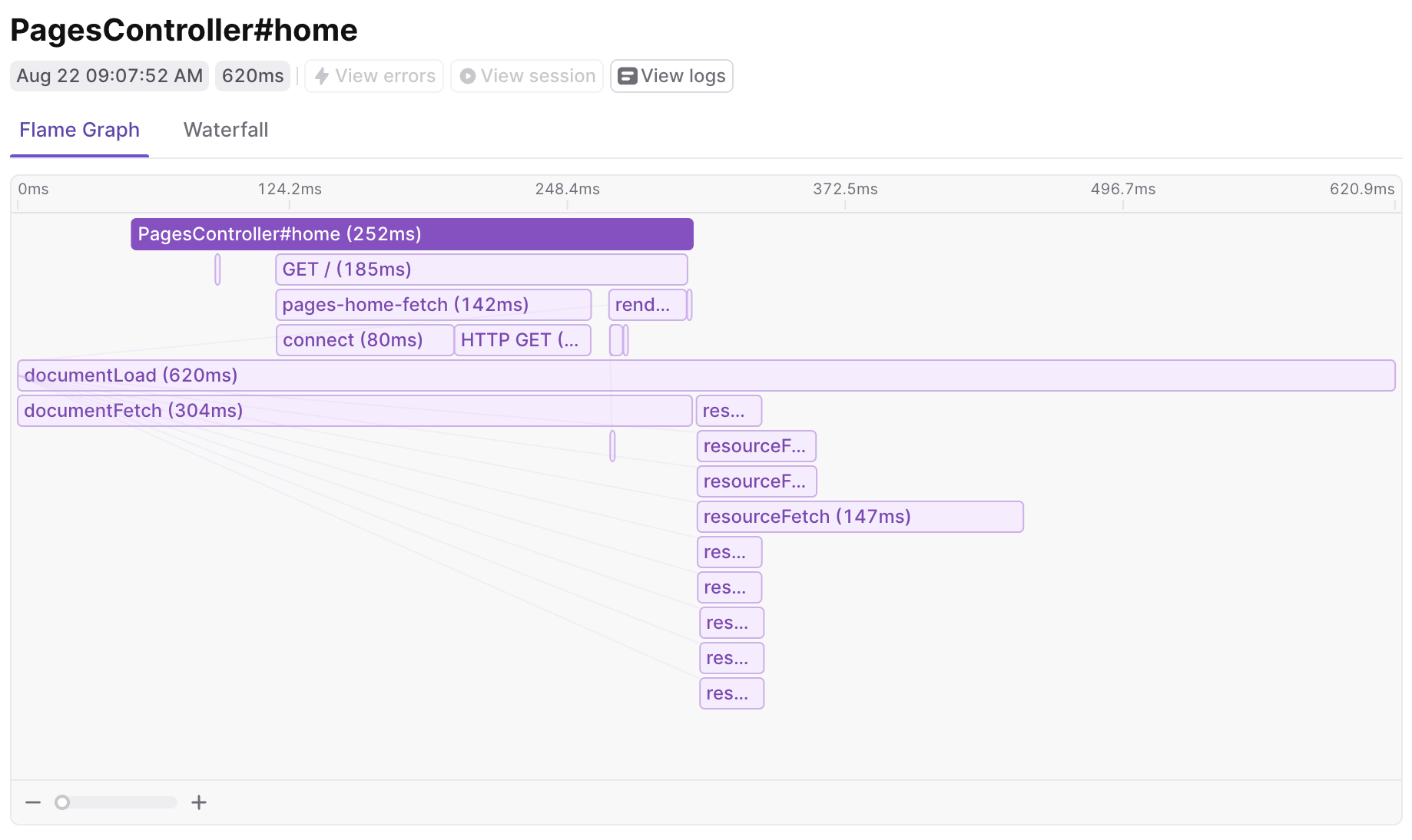Select the Flame Graph tab
The image size is (1412, 840).
pyautogui.click(x=78, y=130)
